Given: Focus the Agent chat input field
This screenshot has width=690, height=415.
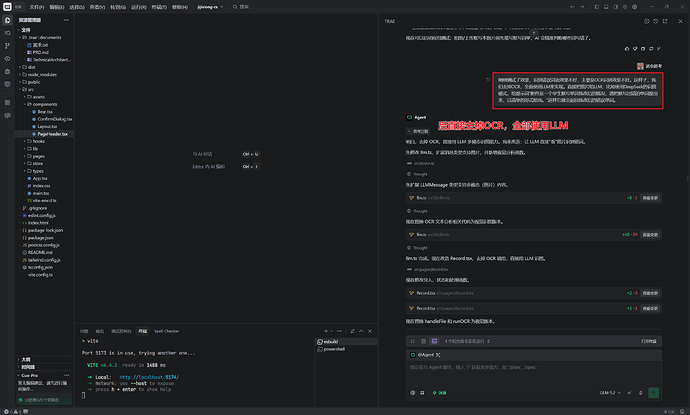Looking at the screenshot, I should [533, 372].
